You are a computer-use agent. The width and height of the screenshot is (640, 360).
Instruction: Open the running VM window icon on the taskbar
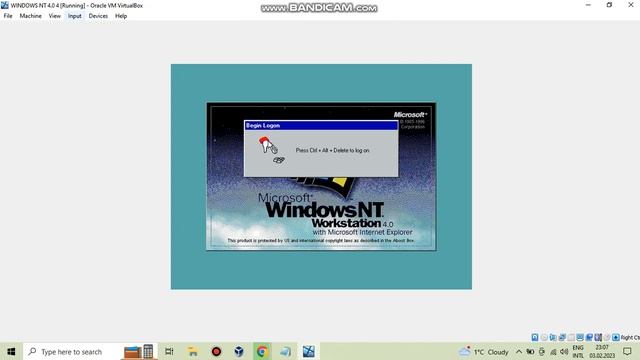(x=309, y=351)
